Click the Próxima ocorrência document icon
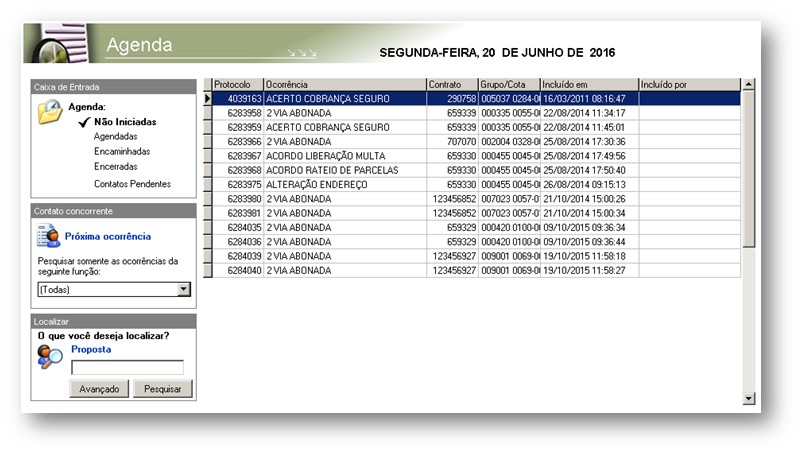Image resolution: width=803 pixels, height=455 pixels. (x=49, y=236)
